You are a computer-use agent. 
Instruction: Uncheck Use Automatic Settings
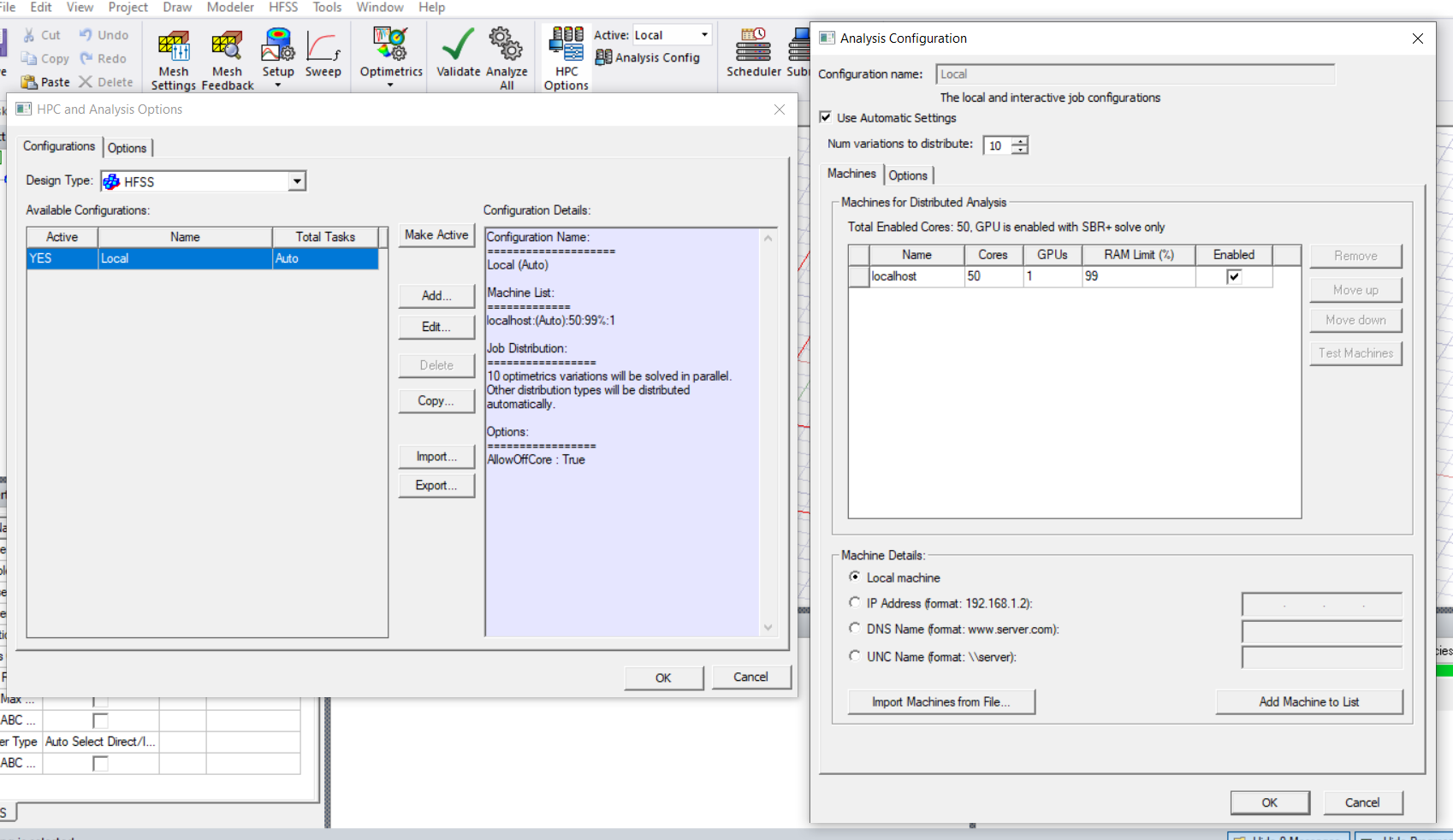(x=826, y=117)
